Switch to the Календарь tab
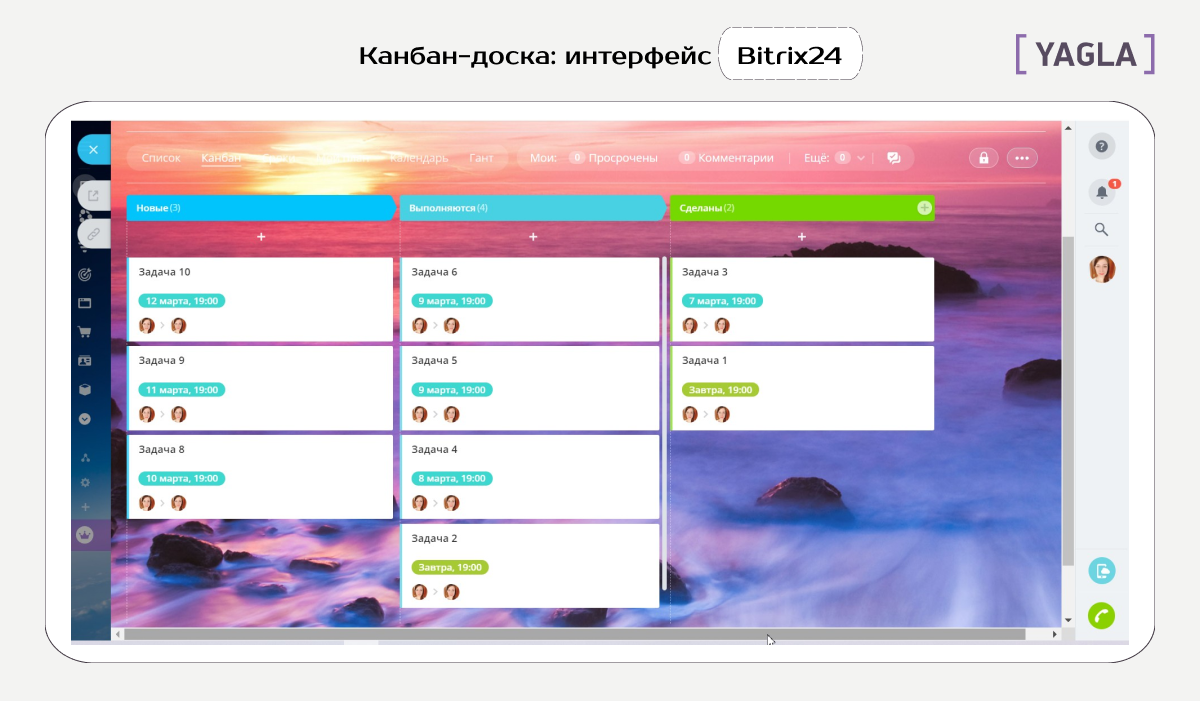 [x=419, y=158]
